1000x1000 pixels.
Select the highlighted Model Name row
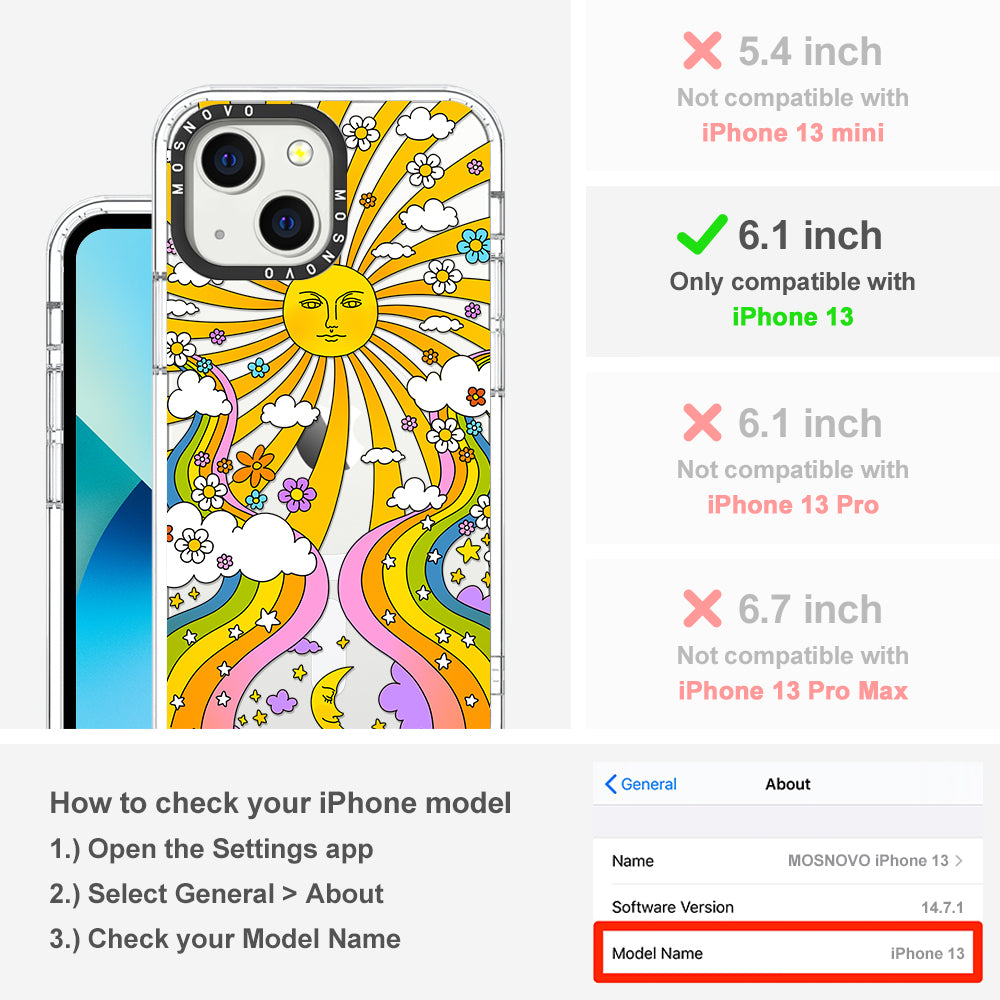(x=788, y=952)
